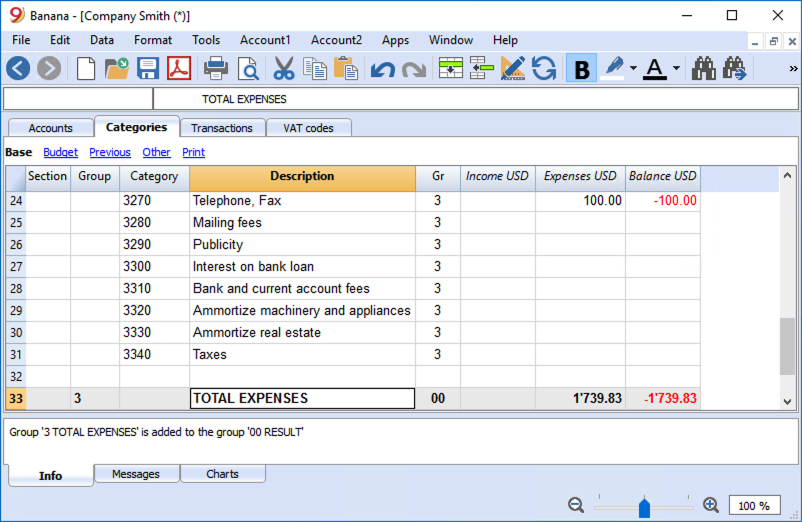Copy selection with the copy icon
This screenshot has height=522, width=802.
pyautogui.click(x=315, y=69)
